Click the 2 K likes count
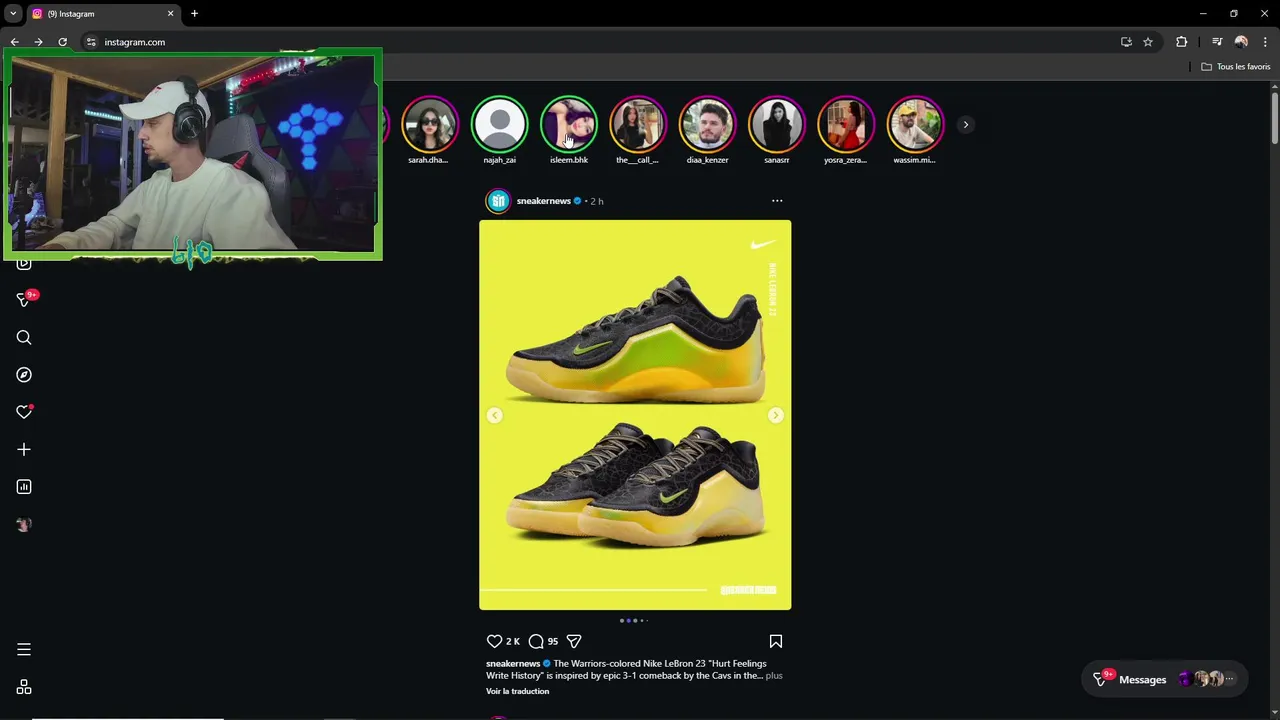The width and height of the screenshot is (1280, 720). (x=512, y=641)
